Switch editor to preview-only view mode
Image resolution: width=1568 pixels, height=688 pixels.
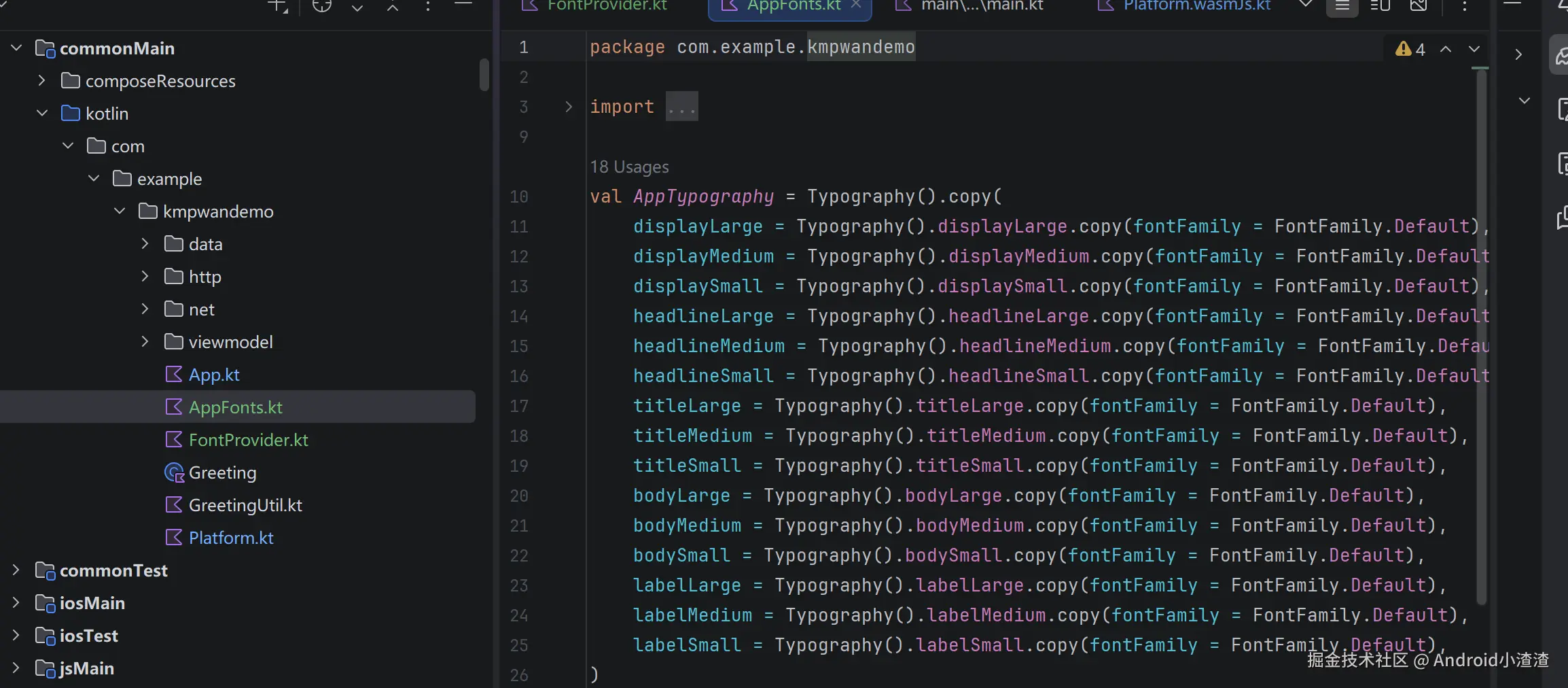pyautogui.click(x=1419, y=6)
